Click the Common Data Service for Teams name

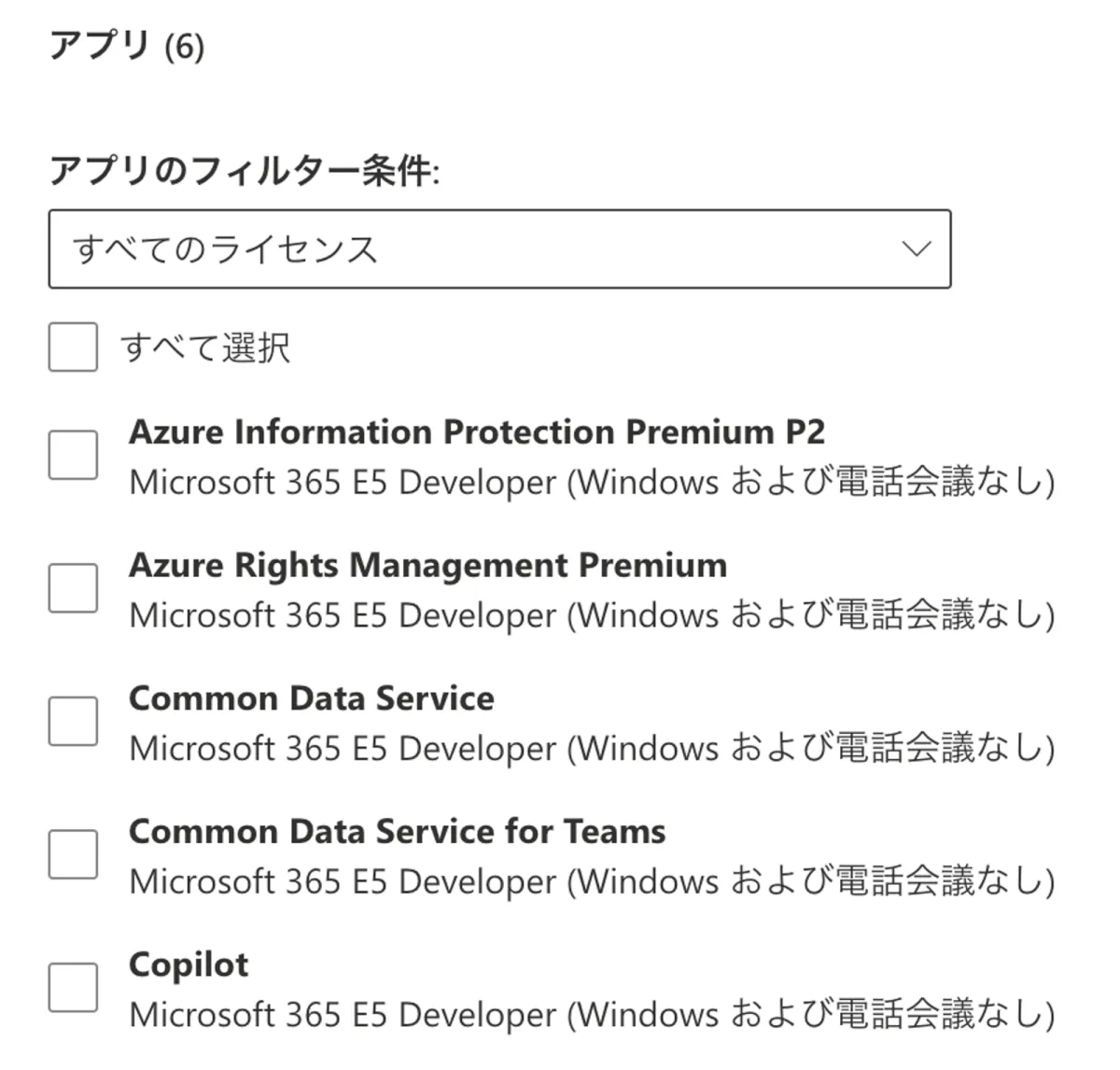(398, 832)
